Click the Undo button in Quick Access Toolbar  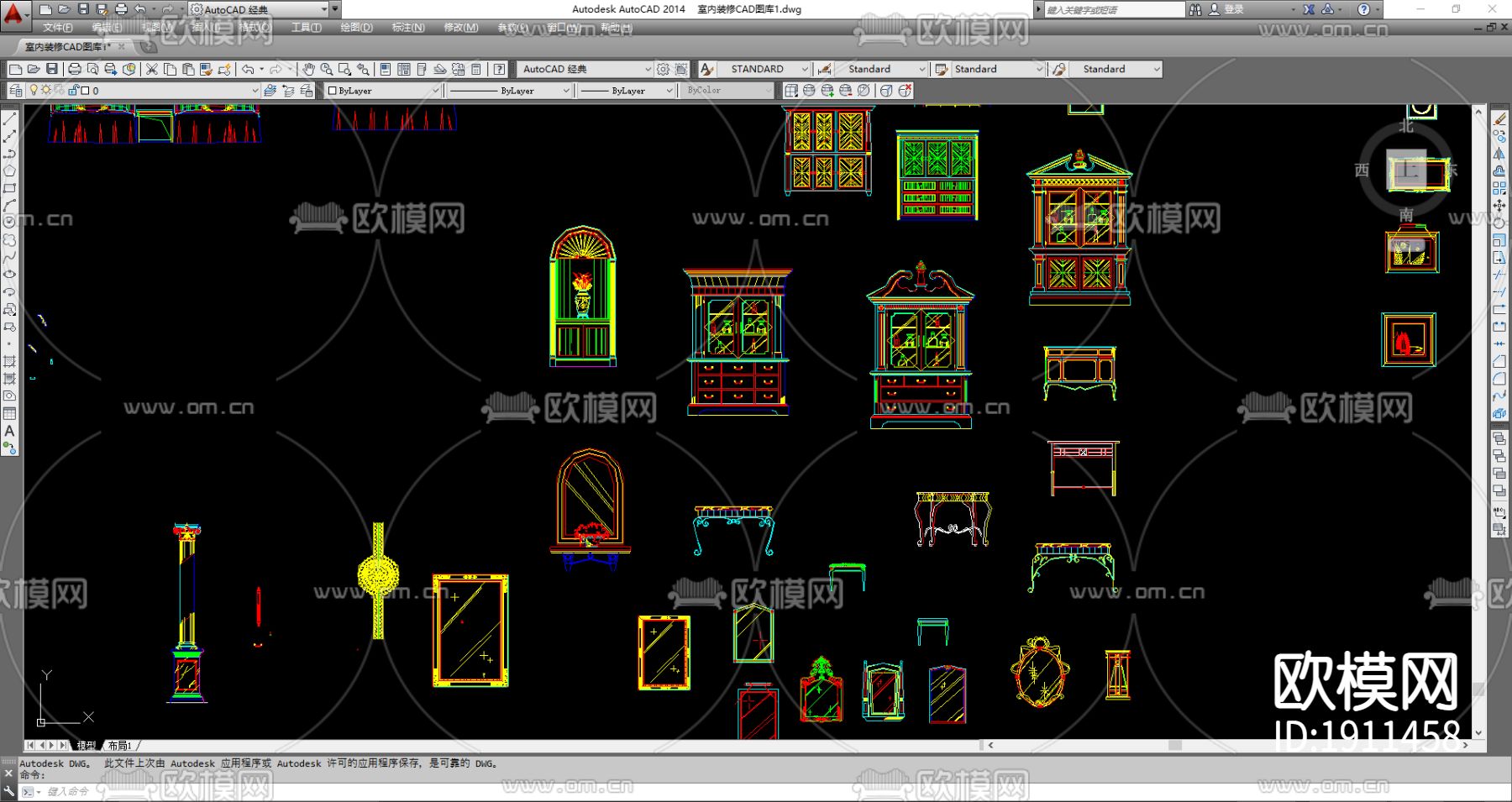140,9
